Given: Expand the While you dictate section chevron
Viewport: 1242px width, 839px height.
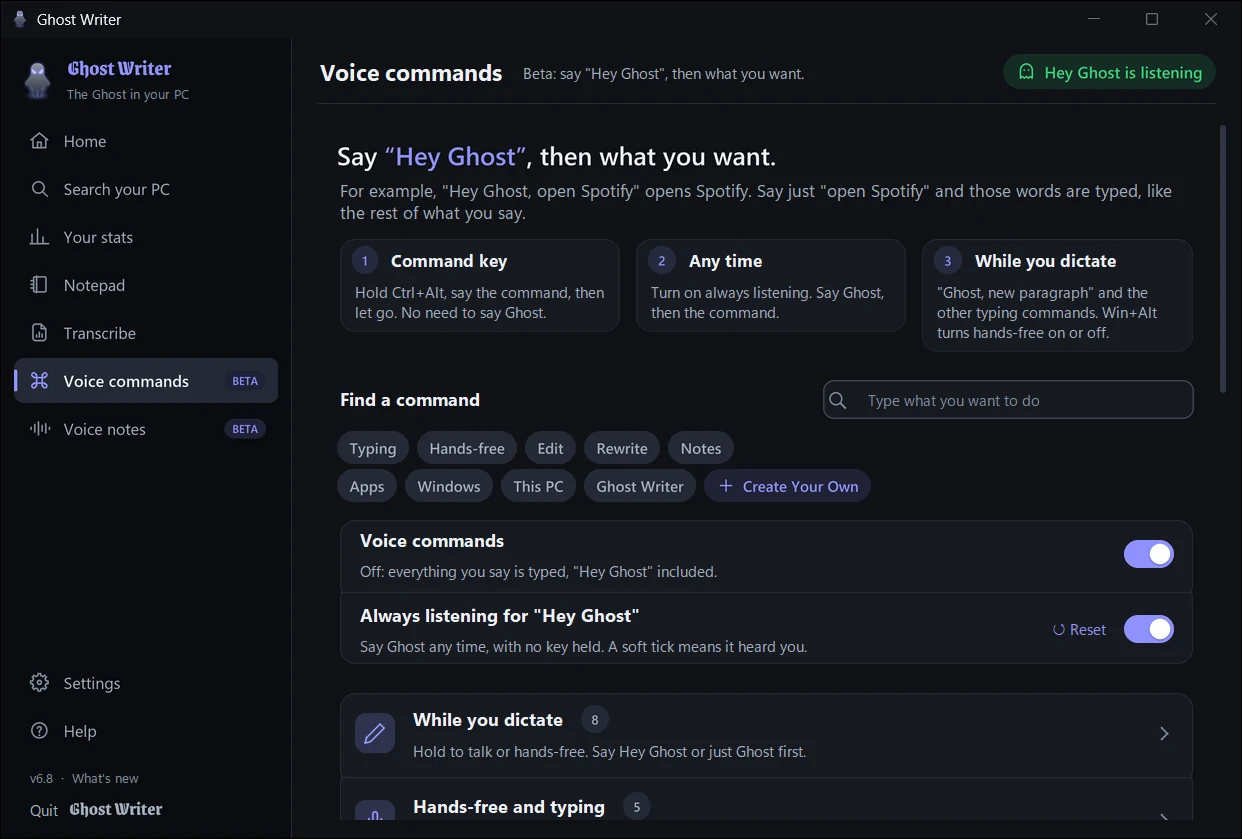Looking at the screenshot, I should coord(1164,734).
